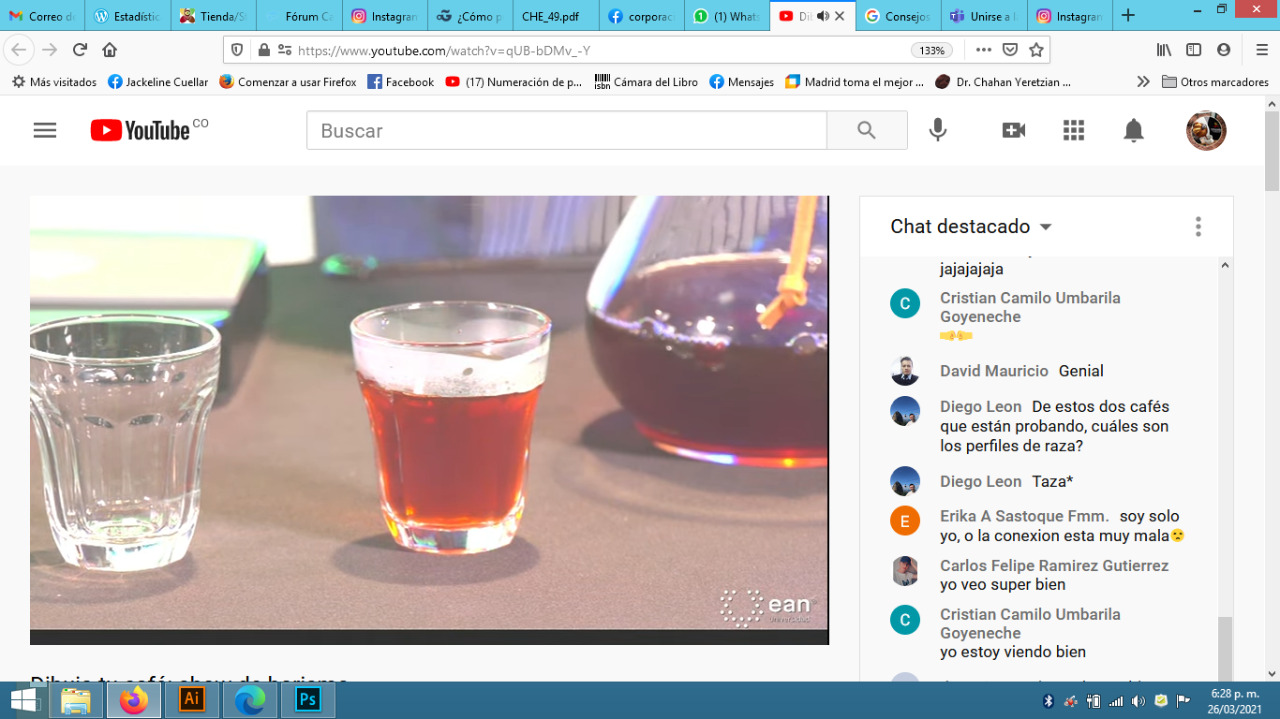Open the chat three-dot options menu
1280x719 pixels.
[1198, 227]
